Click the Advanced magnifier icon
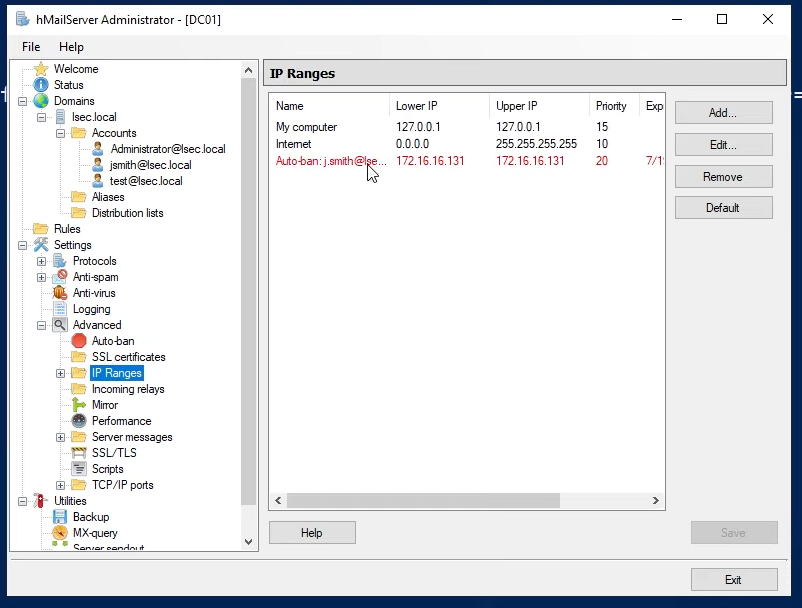The width and height of the screenshot is (802, 608). point(60,325)
